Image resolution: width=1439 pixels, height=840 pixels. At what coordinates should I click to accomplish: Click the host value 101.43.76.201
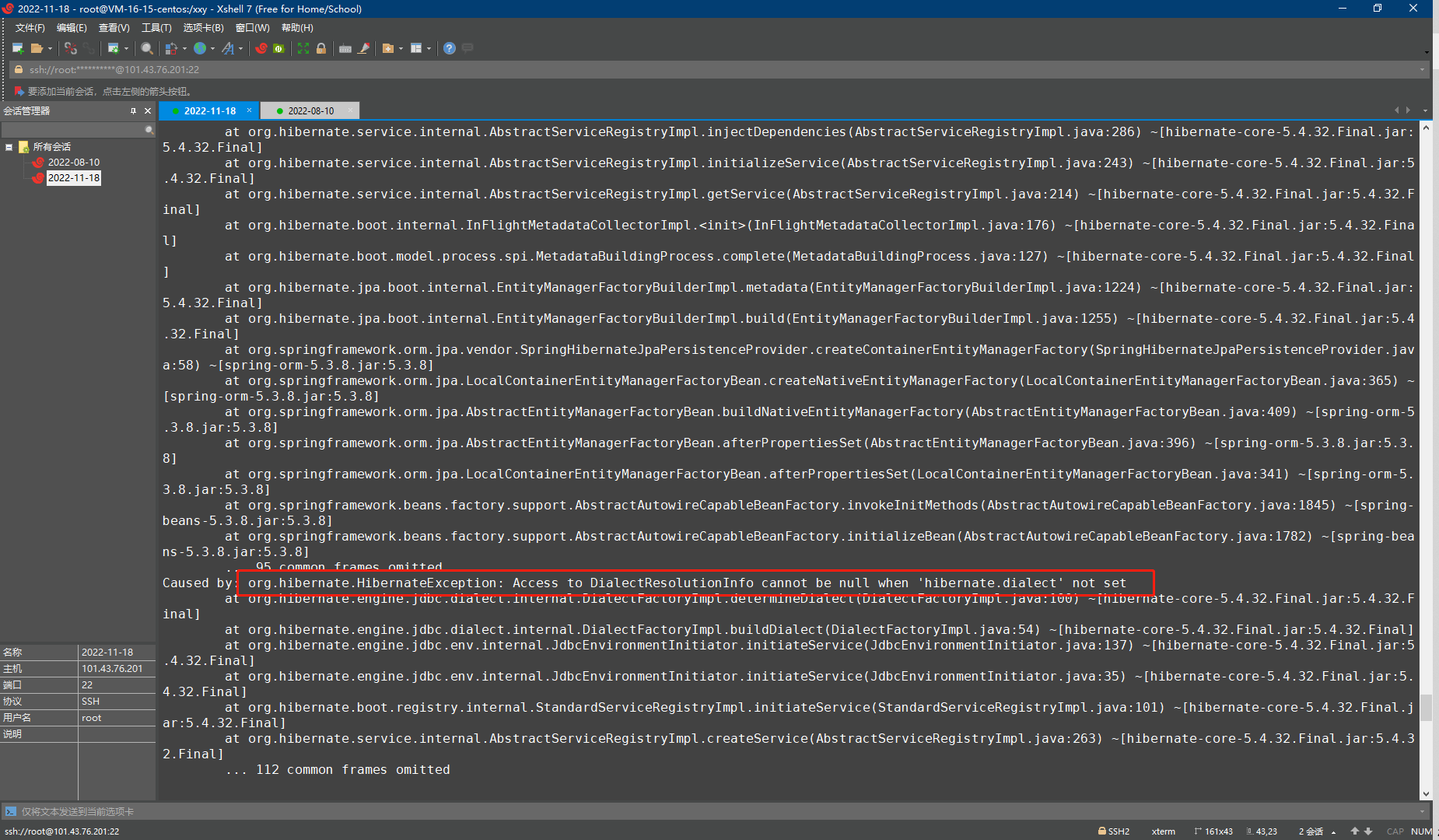click(x=112, y=669)
